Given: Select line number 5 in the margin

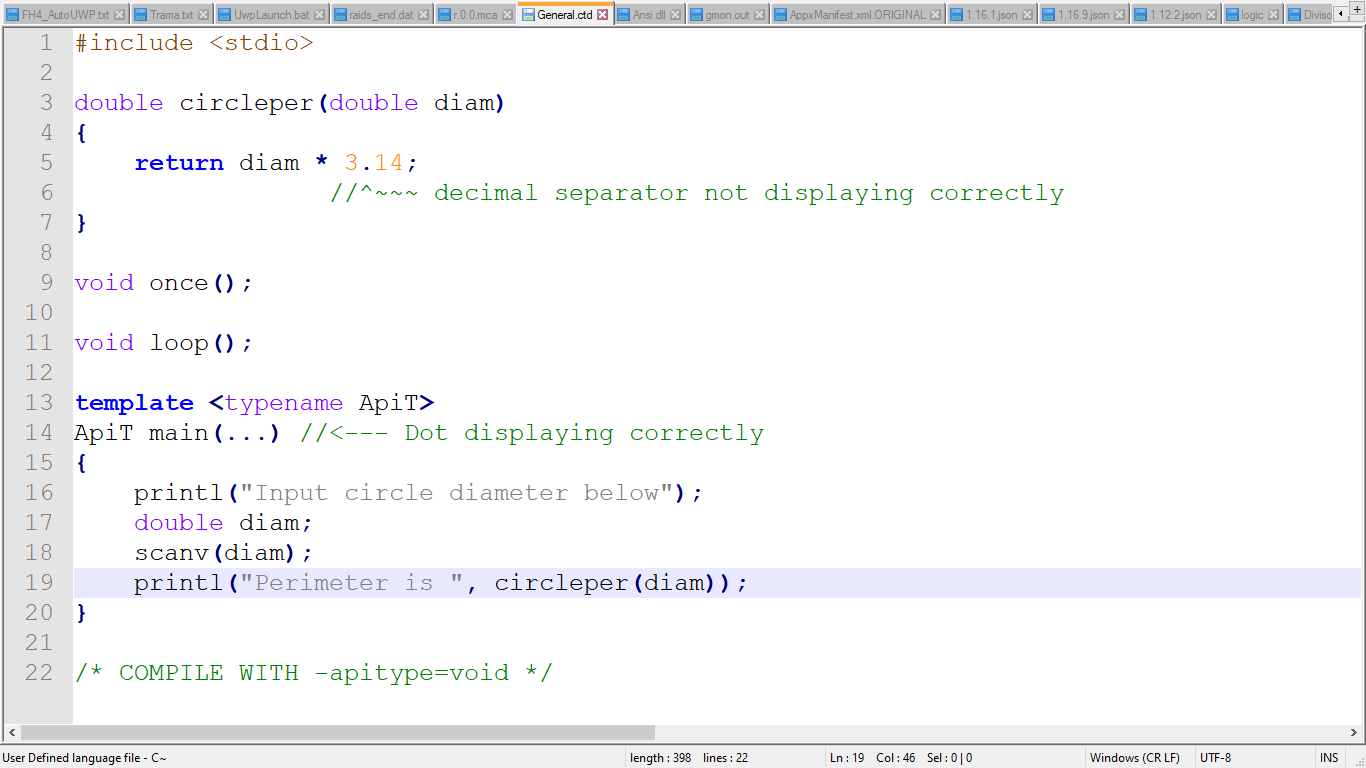Looking at the screenshot, I should click(x=46, y=162).
